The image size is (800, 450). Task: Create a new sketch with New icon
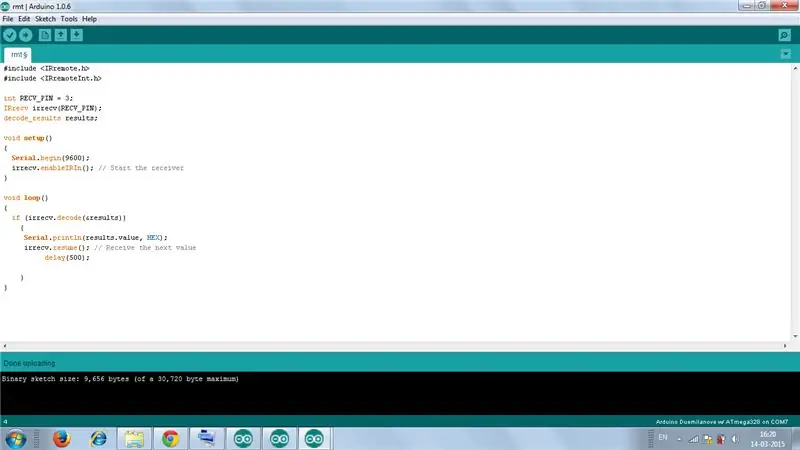point(45,35)
